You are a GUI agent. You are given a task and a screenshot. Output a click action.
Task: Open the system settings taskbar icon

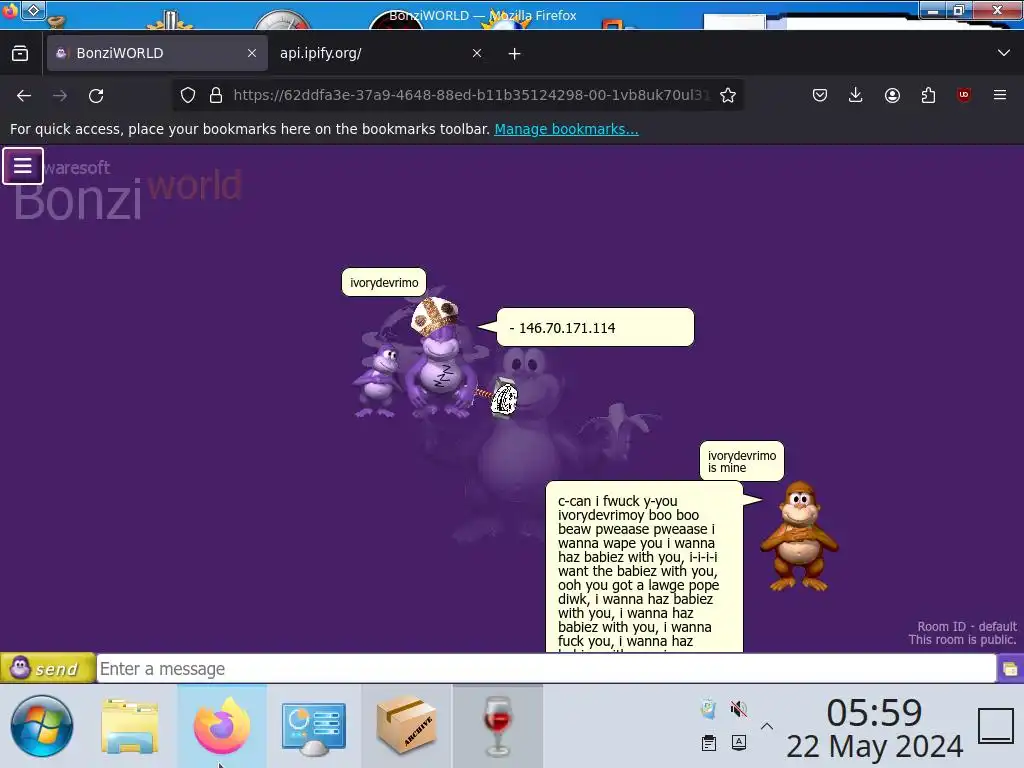coord(313,727)
